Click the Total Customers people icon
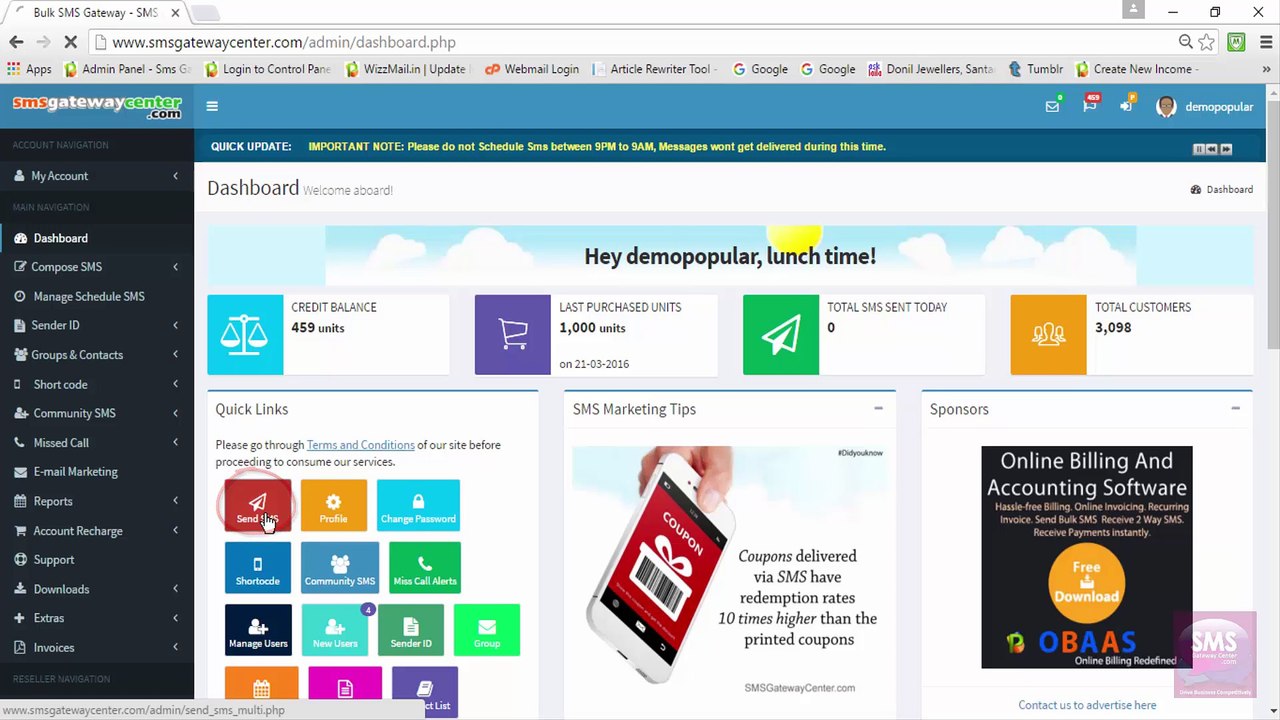Image resolution: width=1280 pixels, height=720 pixels. [1048, 335]
